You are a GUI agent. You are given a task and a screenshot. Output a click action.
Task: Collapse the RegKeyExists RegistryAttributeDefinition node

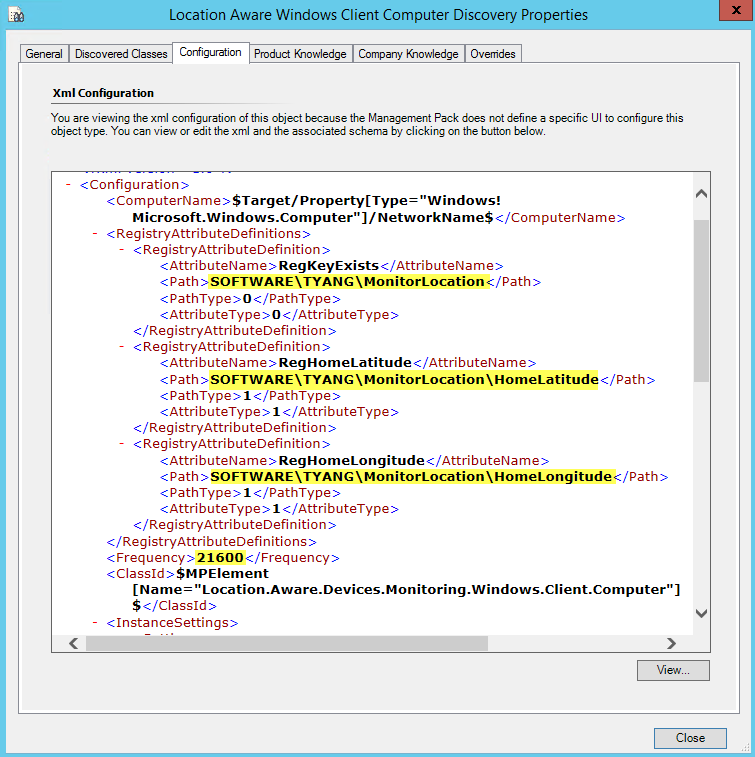tap(122, 250)
